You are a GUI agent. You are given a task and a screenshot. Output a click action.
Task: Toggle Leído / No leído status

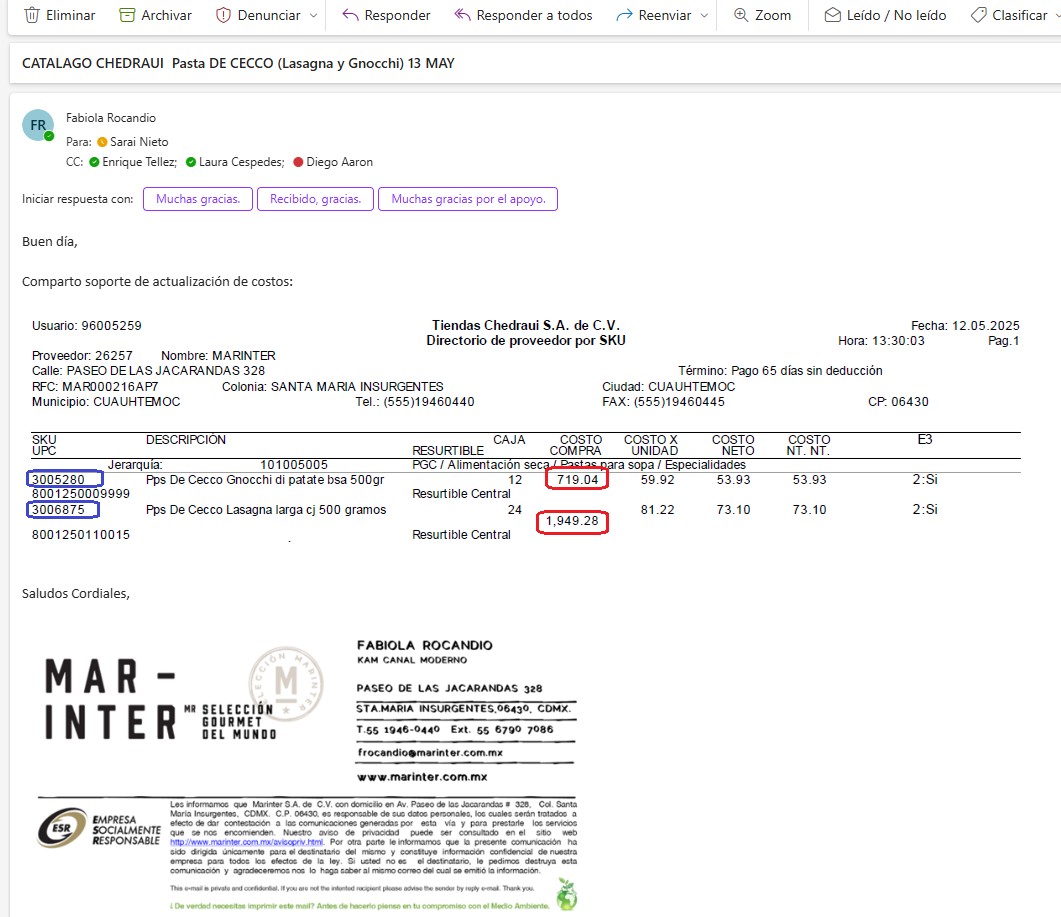(884, 15)
